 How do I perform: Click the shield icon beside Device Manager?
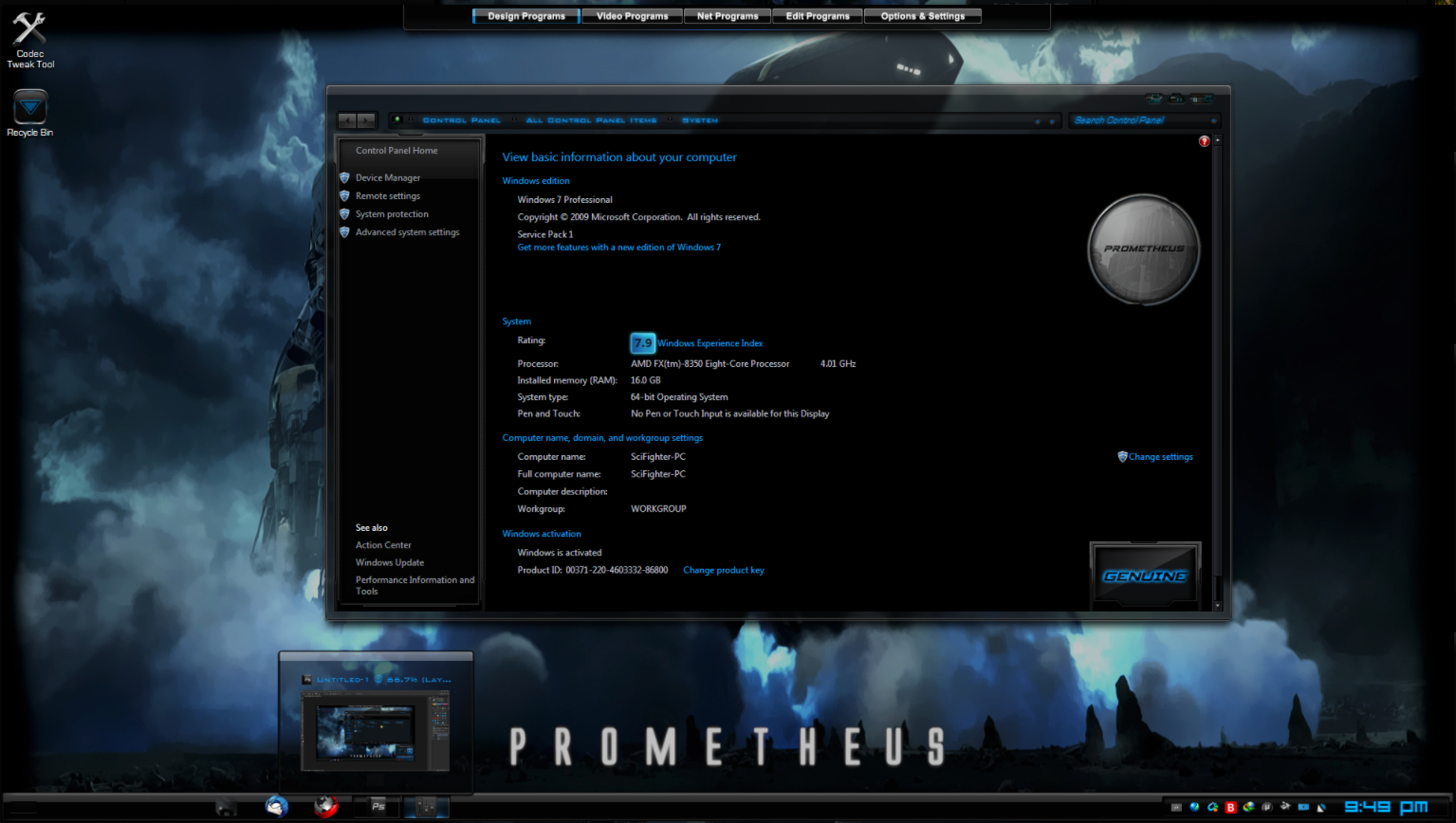344,177
